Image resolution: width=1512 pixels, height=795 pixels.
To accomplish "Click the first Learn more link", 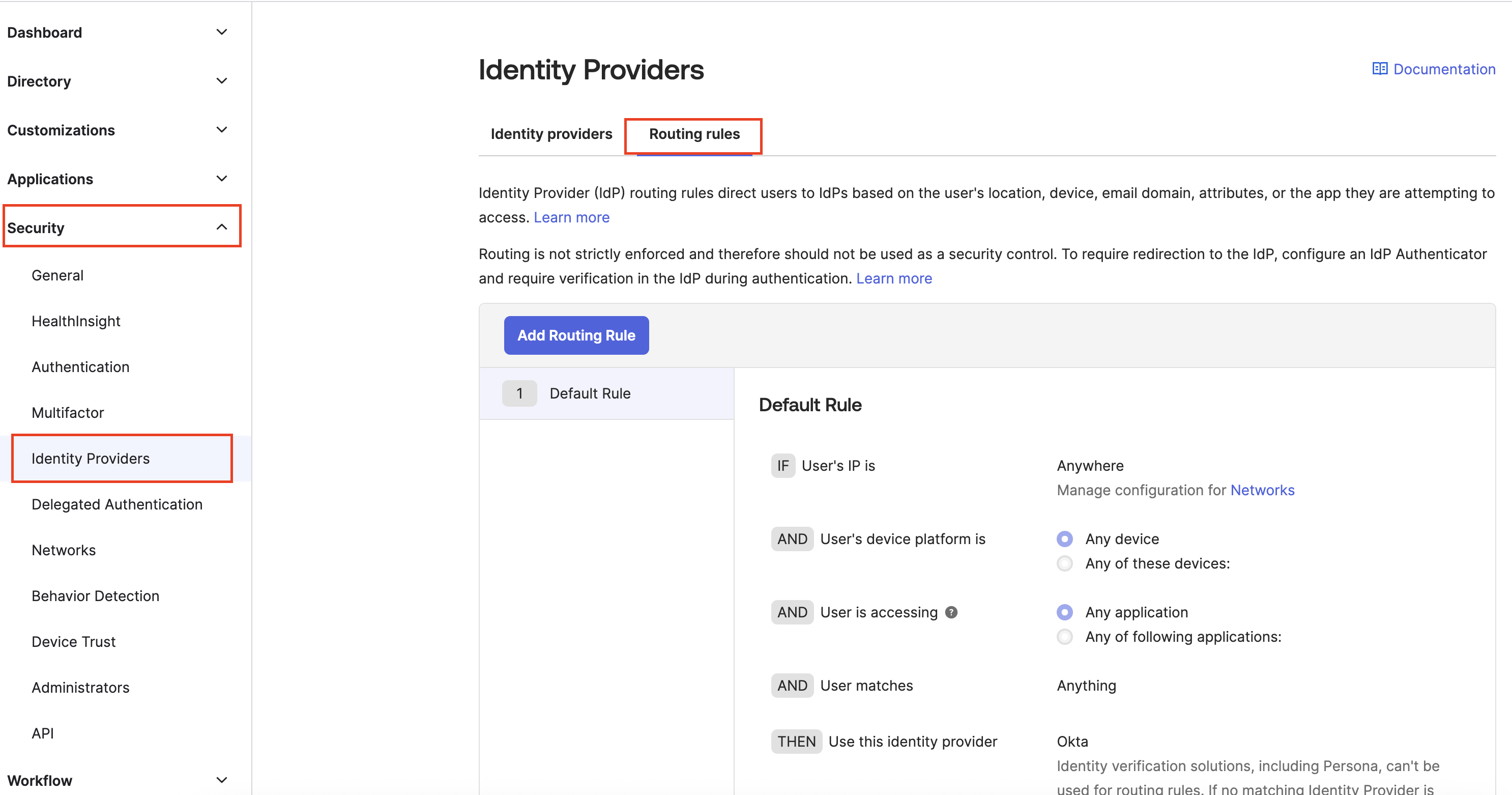I will pyautogui.click(x=571, y=217).
